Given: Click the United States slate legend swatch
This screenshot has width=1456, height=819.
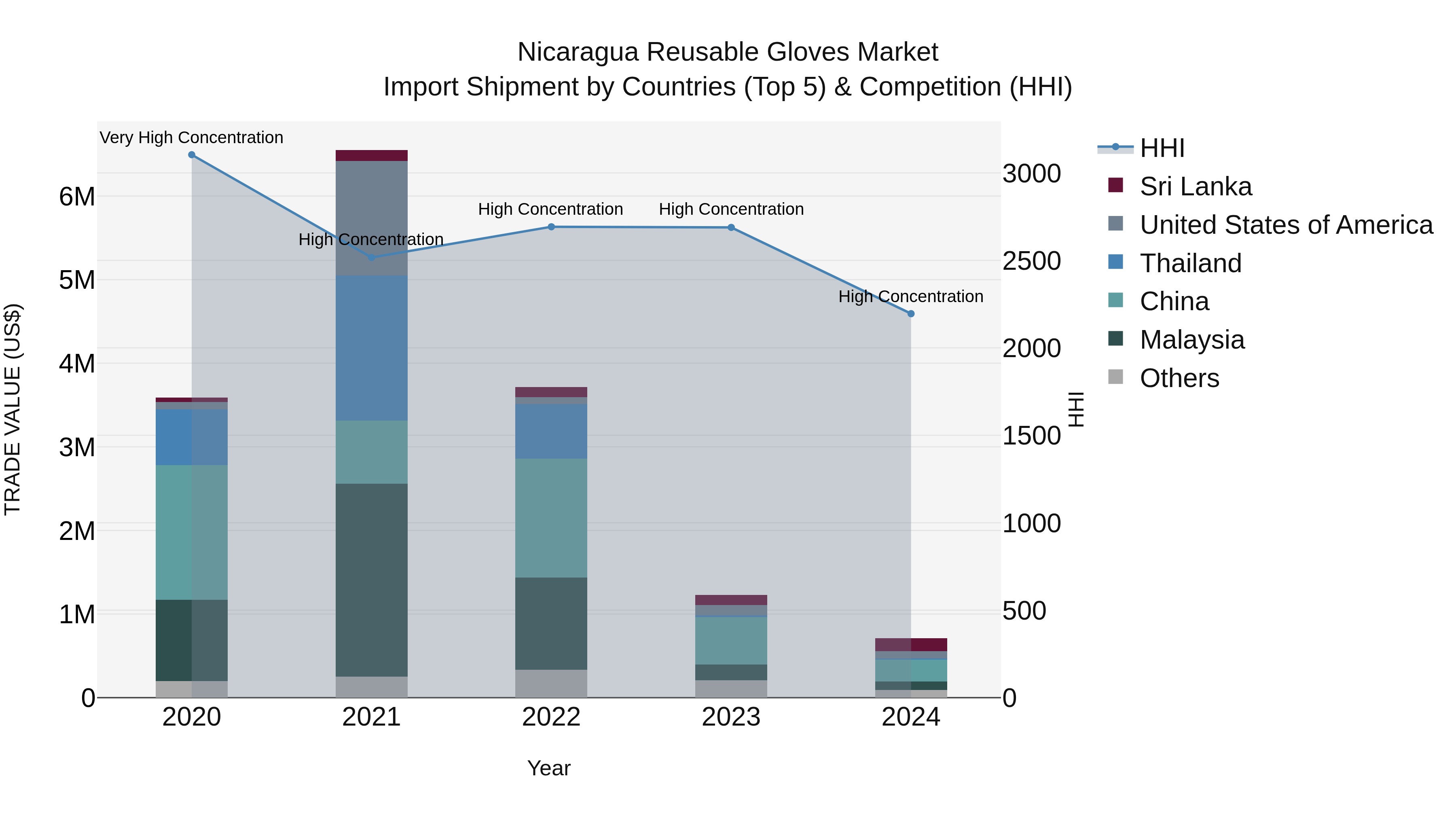Looking at the screenshot, I should tap(1116, 223).
